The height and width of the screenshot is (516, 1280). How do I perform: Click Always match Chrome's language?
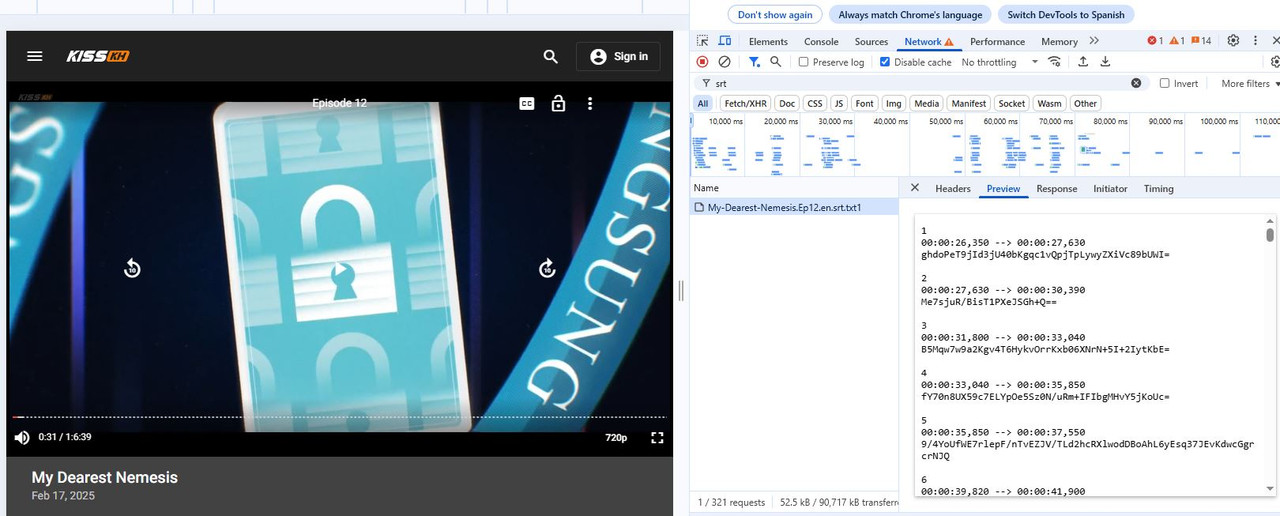(910, 15)
